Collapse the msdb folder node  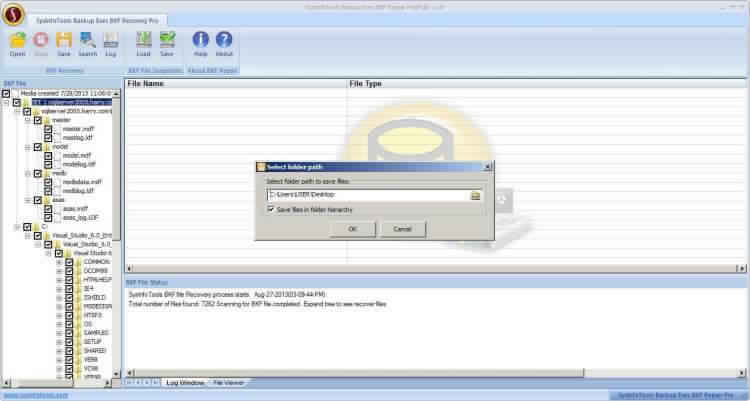pos(28,173)
